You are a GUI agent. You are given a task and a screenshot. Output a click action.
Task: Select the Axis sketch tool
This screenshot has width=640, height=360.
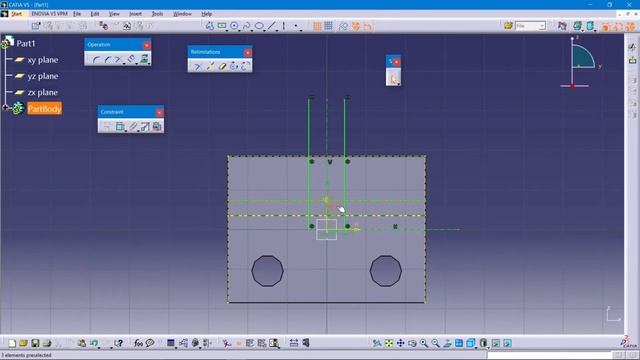(x=284, y=26)
